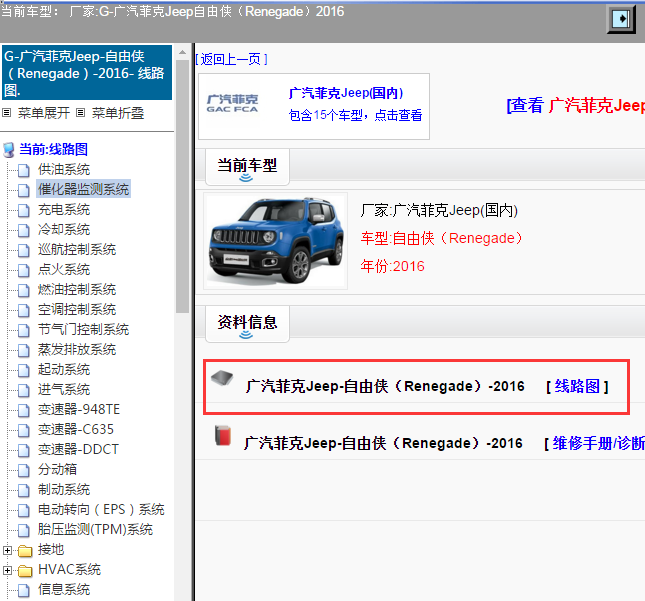This screenshot has height=601, width=645.
Task: Open 胎压监测(TPM)系统 entry
Action: [95, 529]
